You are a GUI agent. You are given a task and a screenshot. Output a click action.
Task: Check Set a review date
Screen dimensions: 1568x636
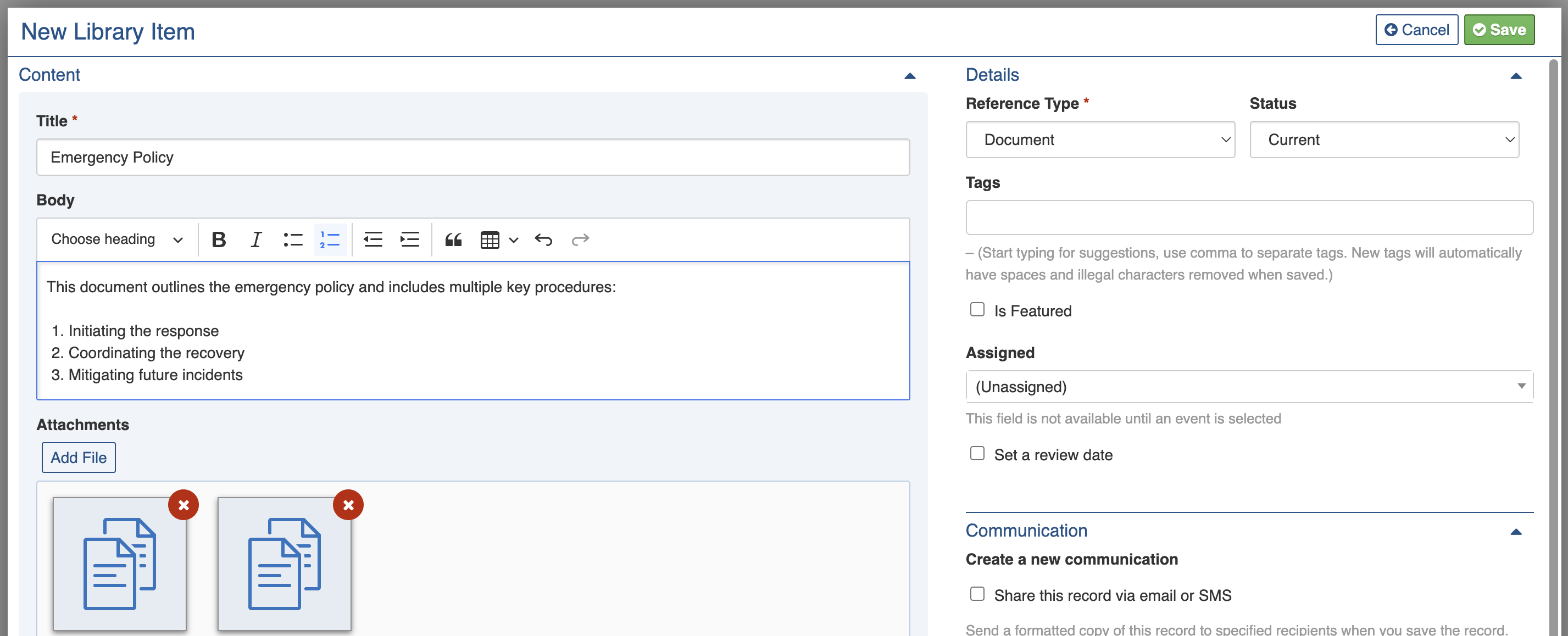977,454
